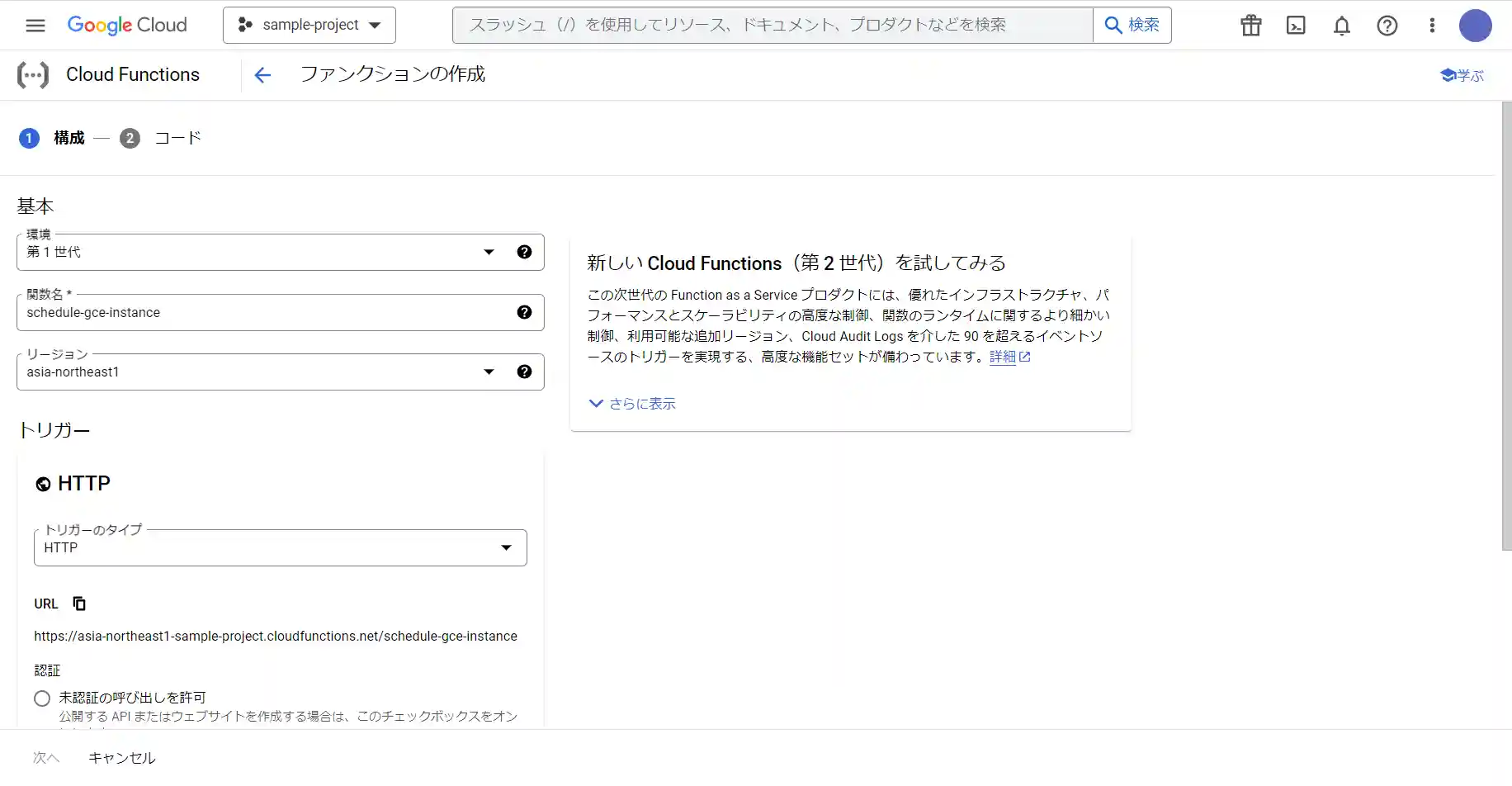Select step 1 構成

click(x=52, y=138)
